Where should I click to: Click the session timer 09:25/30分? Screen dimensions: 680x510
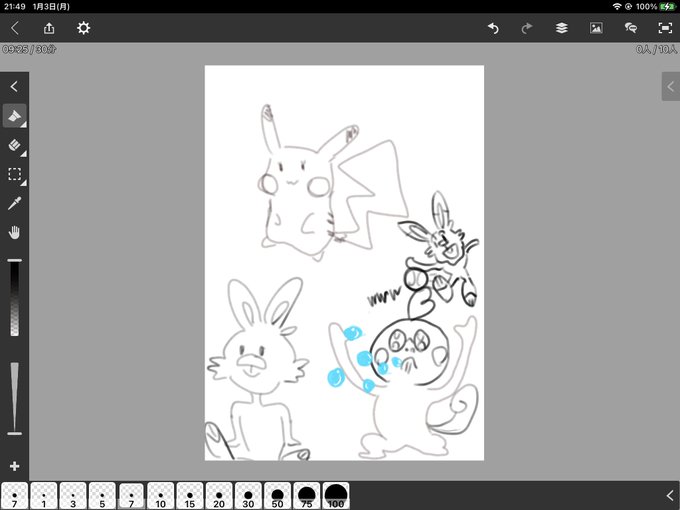tap(29, 49)
